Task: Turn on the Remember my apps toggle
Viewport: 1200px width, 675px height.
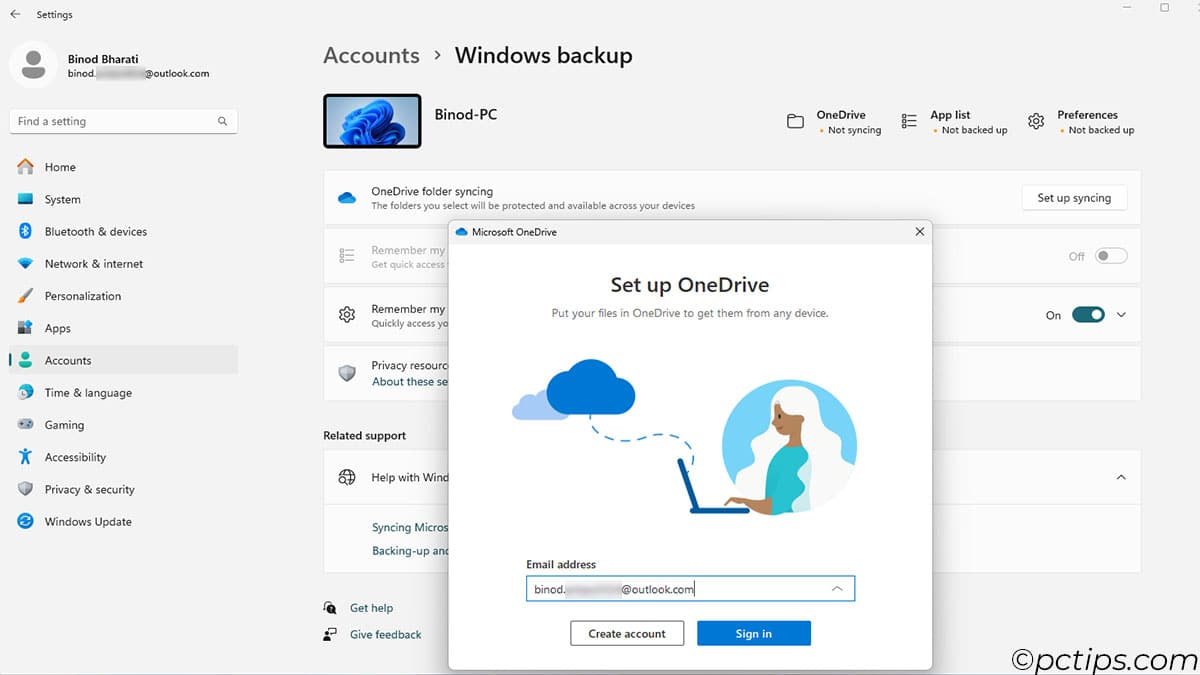Action: pyautogui.click(x=1110, y=256)
